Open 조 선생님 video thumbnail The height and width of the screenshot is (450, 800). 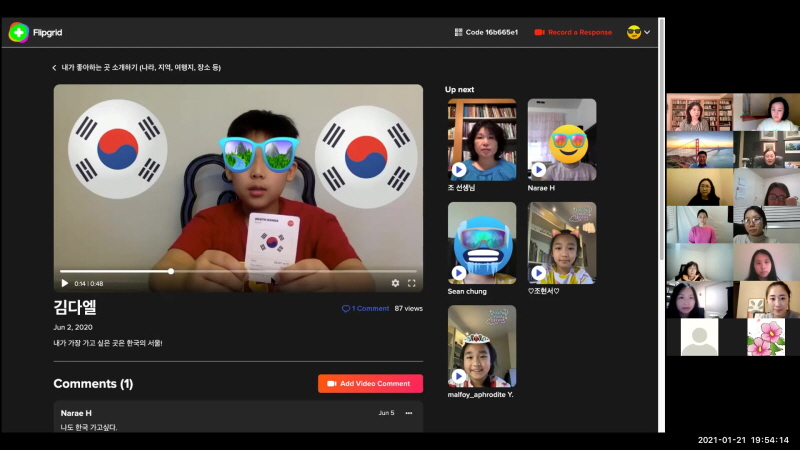point(482,138)
